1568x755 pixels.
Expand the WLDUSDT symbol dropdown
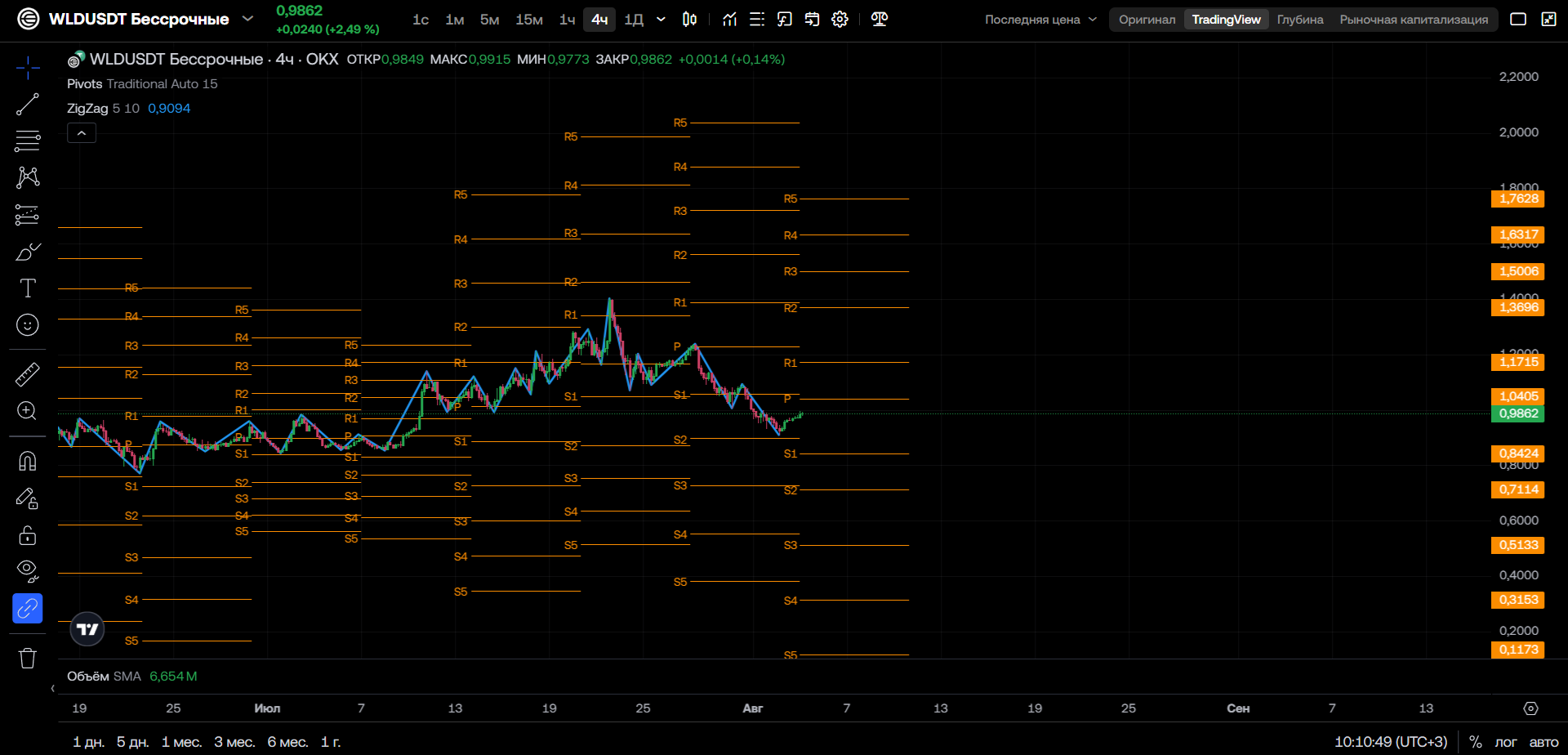248,19
